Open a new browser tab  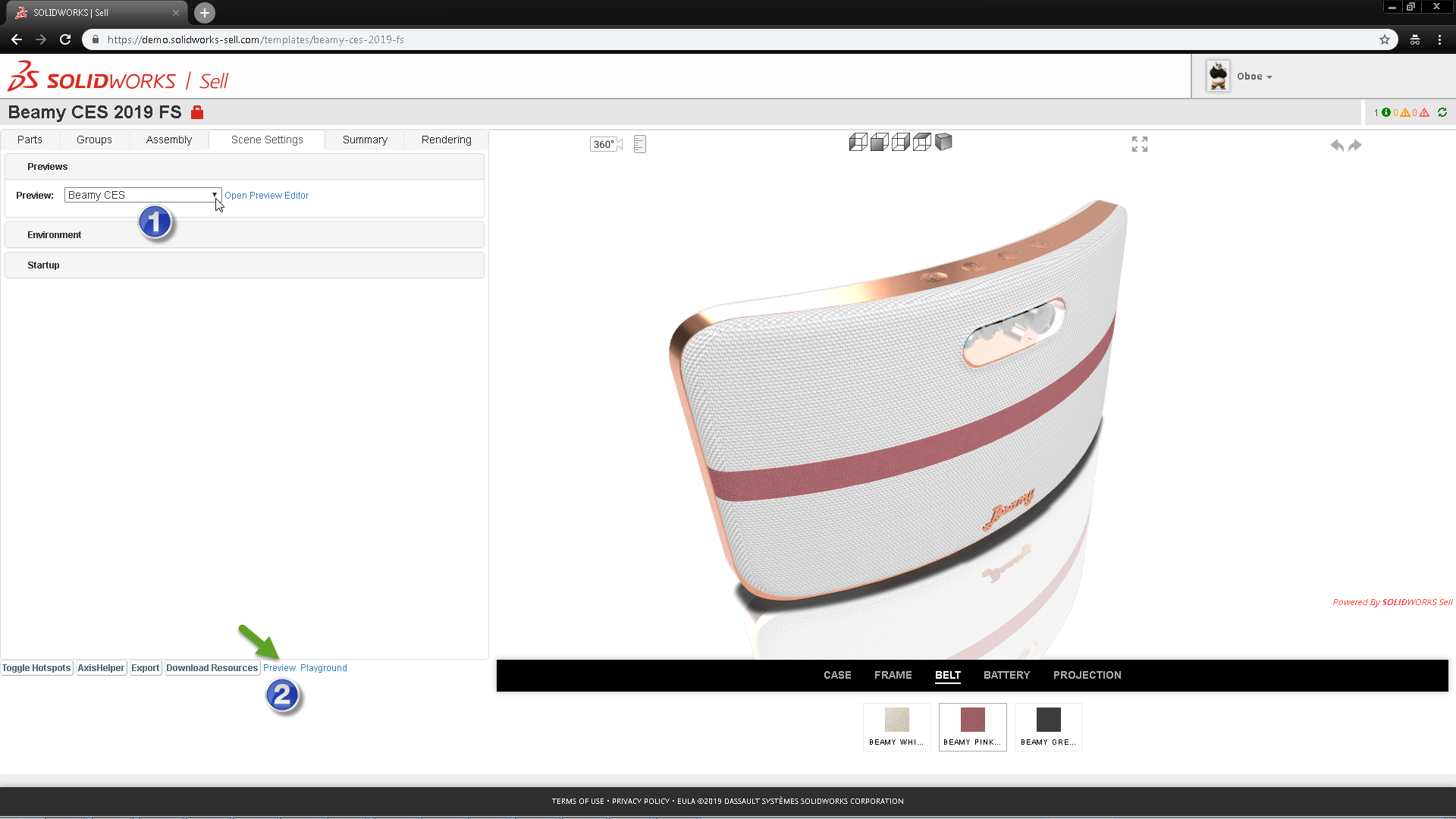pyautogui.click(x=205, y=13)
